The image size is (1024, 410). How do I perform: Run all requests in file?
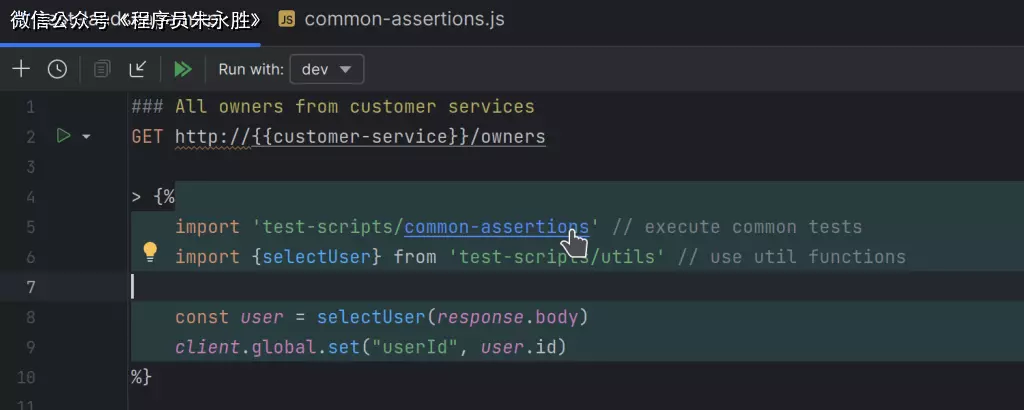point(182,69)
